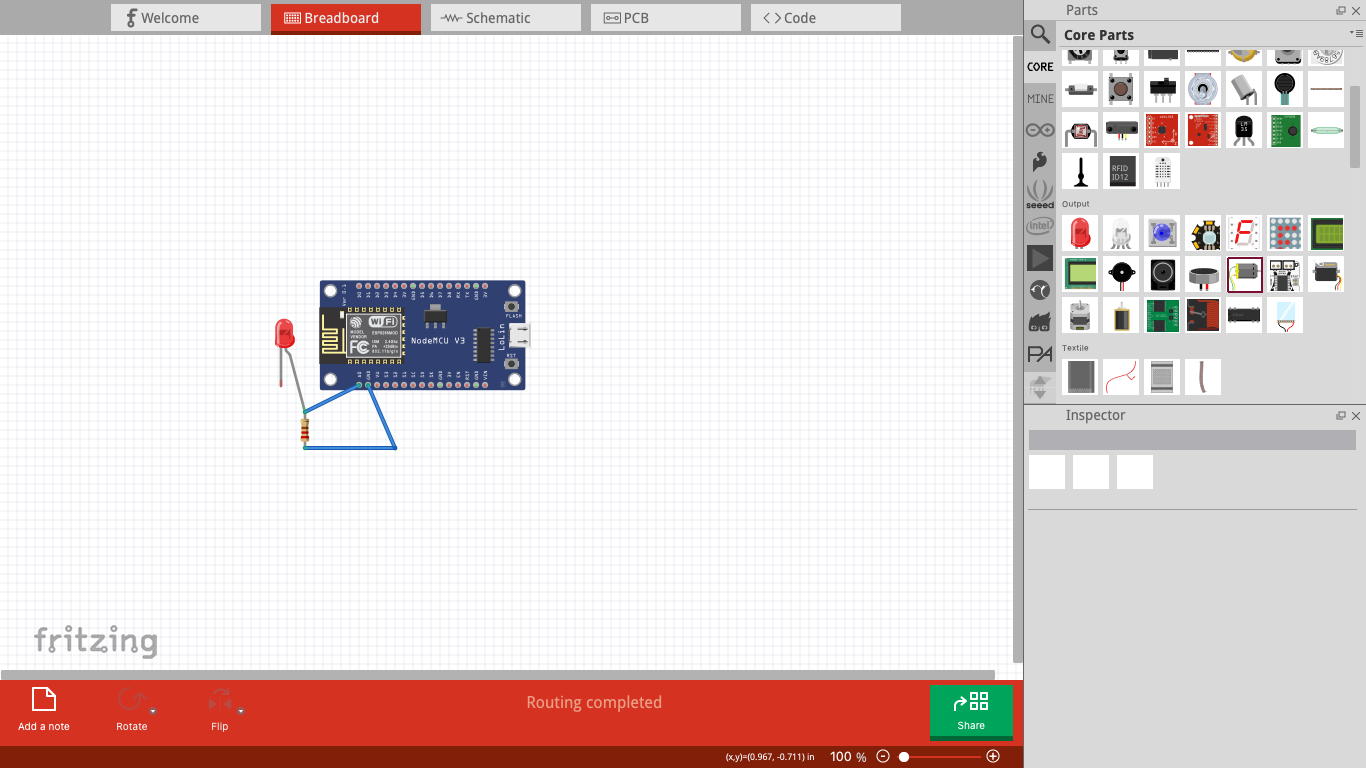Screen dimensions: 1366x768
Task: Zoom in with the plus button
Action: coord(993,757)
